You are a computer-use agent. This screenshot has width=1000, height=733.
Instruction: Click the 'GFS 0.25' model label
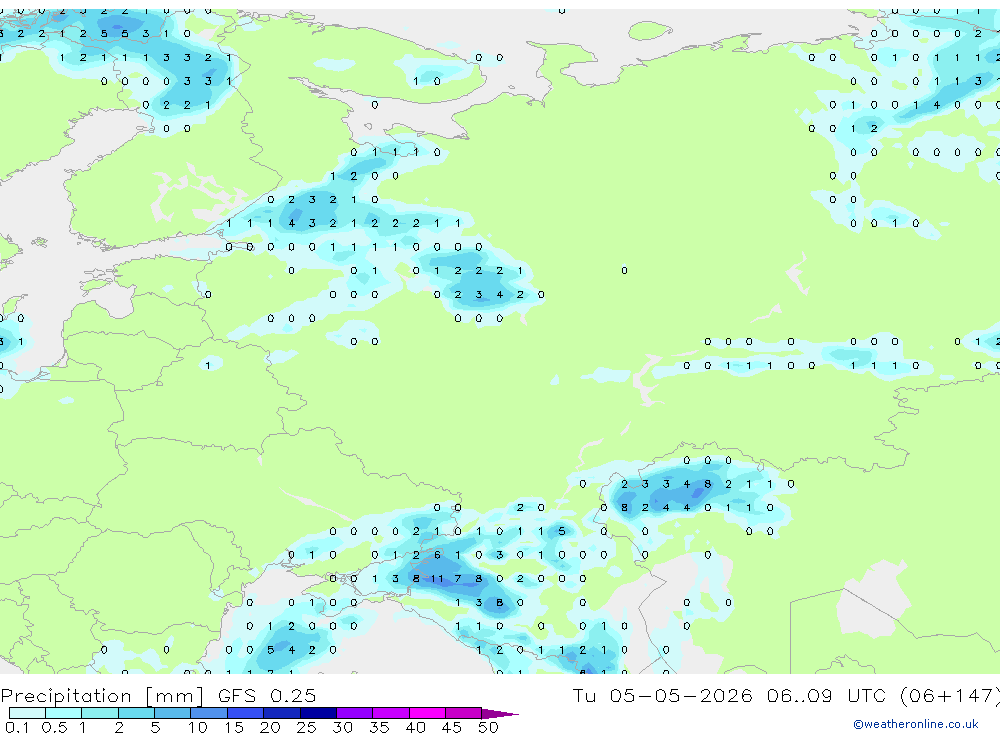tap(267, 695)
